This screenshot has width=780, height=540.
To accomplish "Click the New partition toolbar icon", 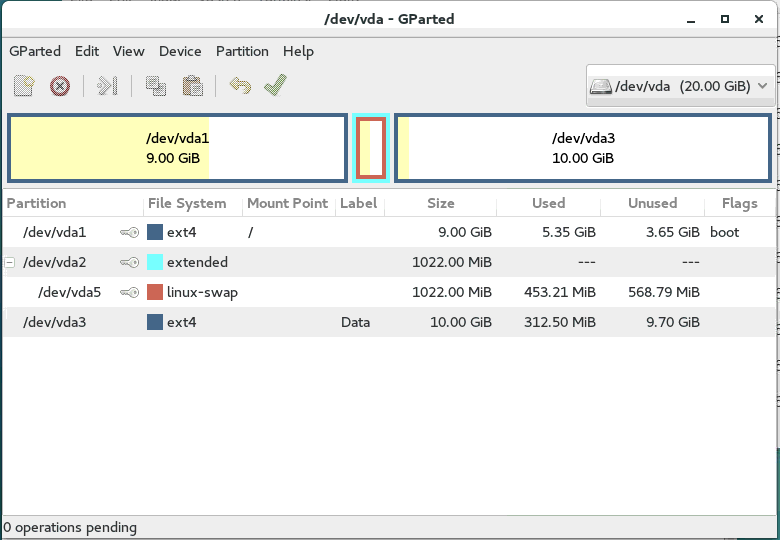I will coord(24,86).
